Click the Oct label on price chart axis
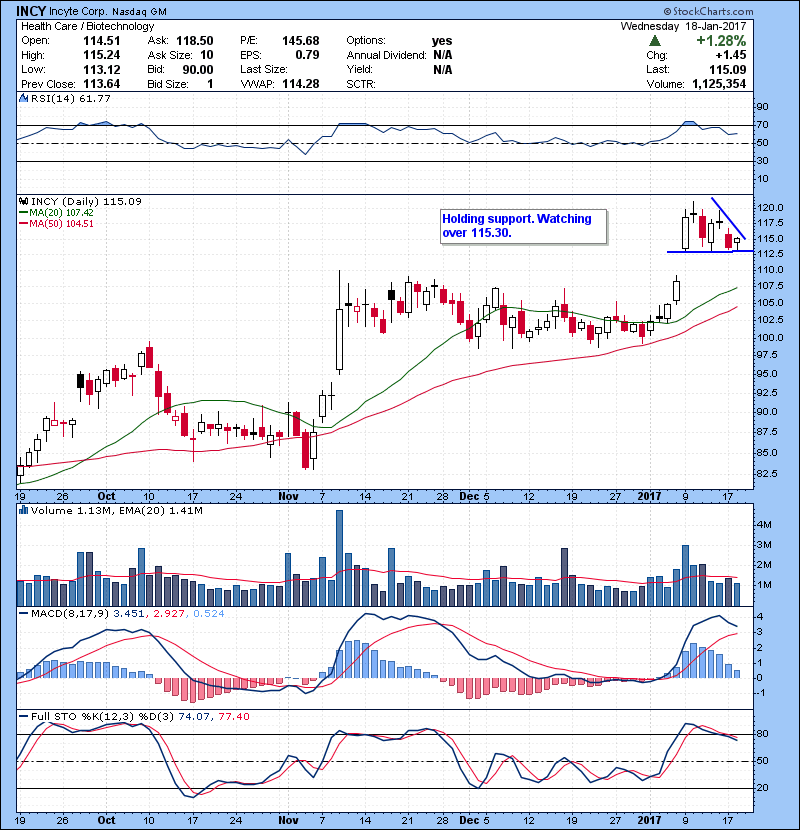This screenshot has height=830, width=800. tap(106, 496)
